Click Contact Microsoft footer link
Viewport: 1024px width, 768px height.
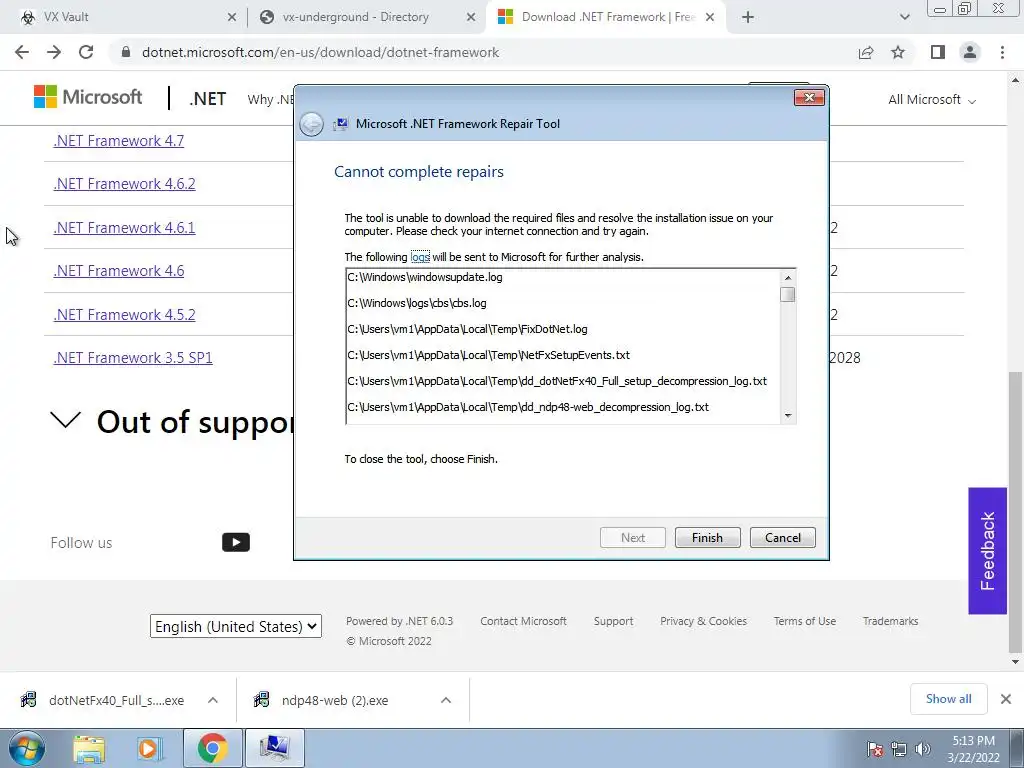pos(523,621)
